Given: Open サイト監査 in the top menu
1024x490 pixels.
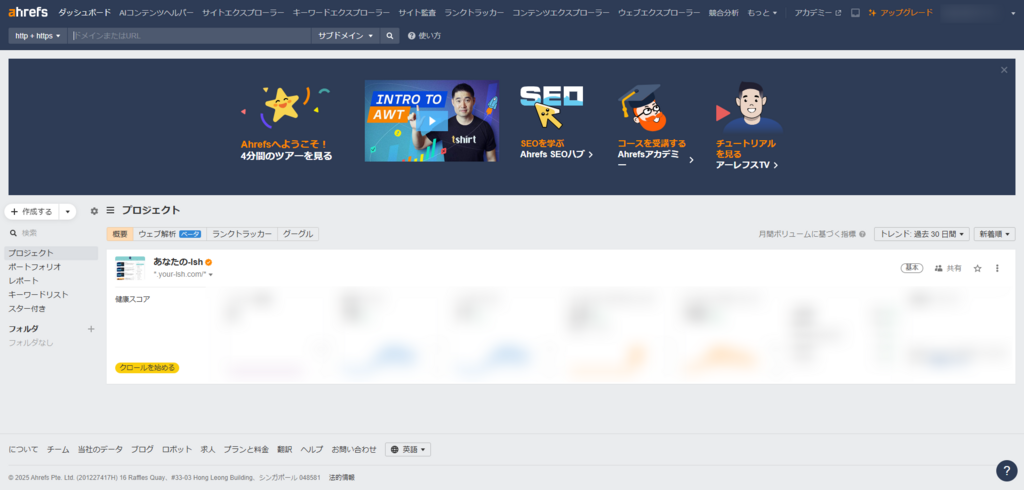Looking at the screenshot, I should tap(417, 12).
